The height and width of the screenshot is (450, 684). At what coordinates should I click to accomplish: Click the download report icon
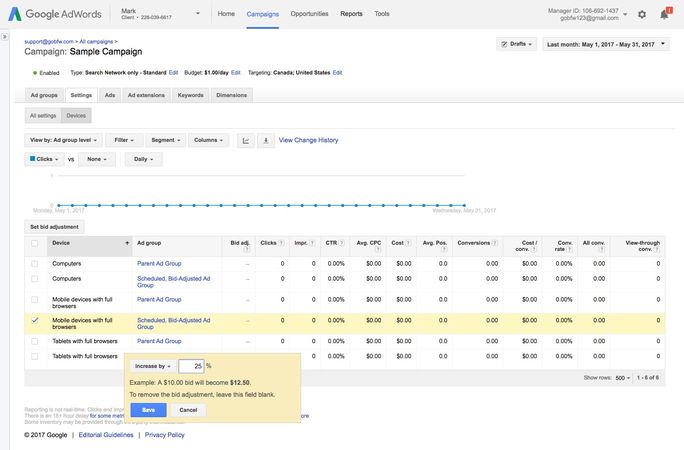266,140
